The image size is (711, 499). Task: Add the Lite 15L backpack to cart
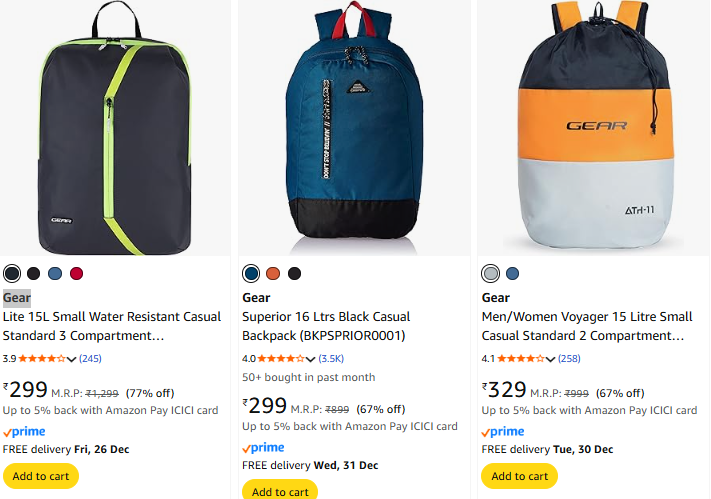click(x=41, y=476)
